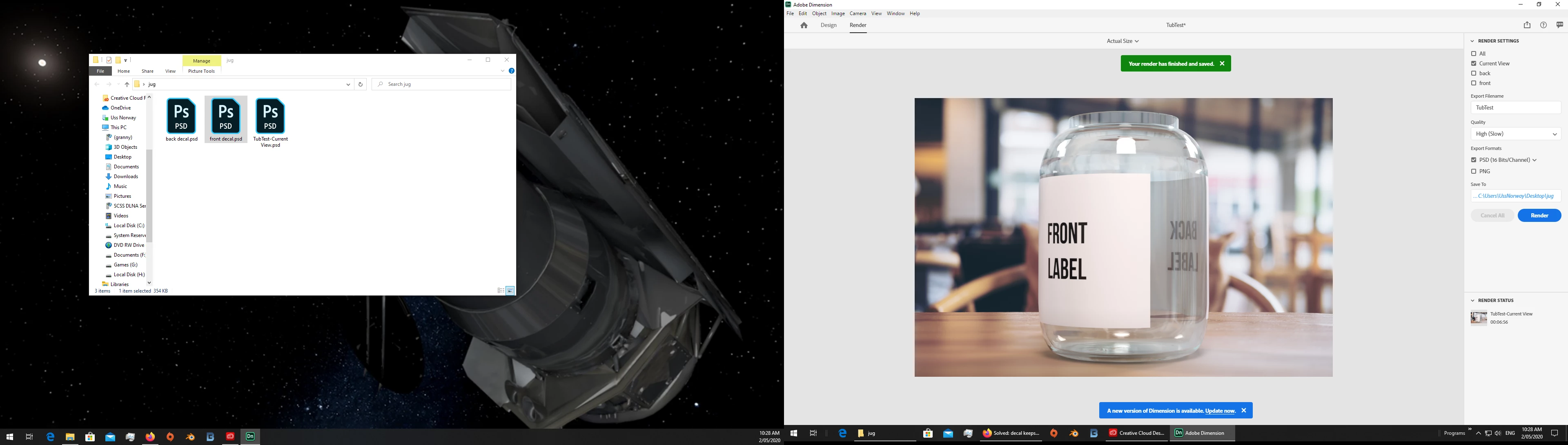
Task: Switch to the Design tab
Action: pos(829,26)
